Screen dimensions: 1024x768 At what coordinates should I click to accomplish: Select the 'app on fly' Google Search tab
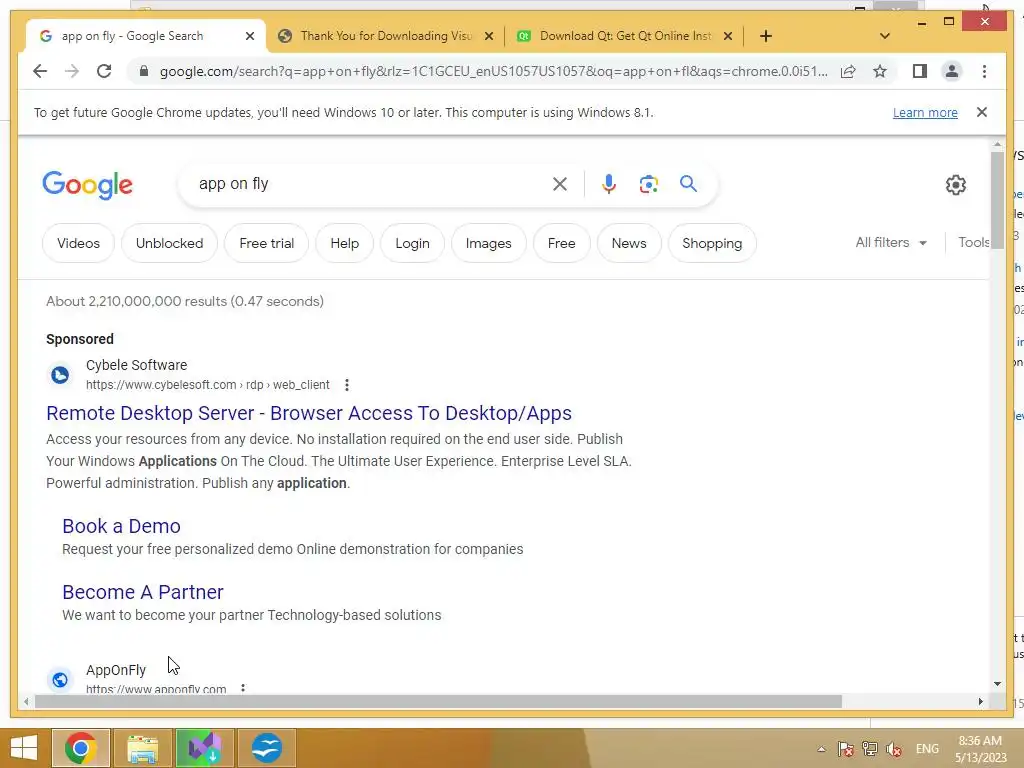(132, 36)
